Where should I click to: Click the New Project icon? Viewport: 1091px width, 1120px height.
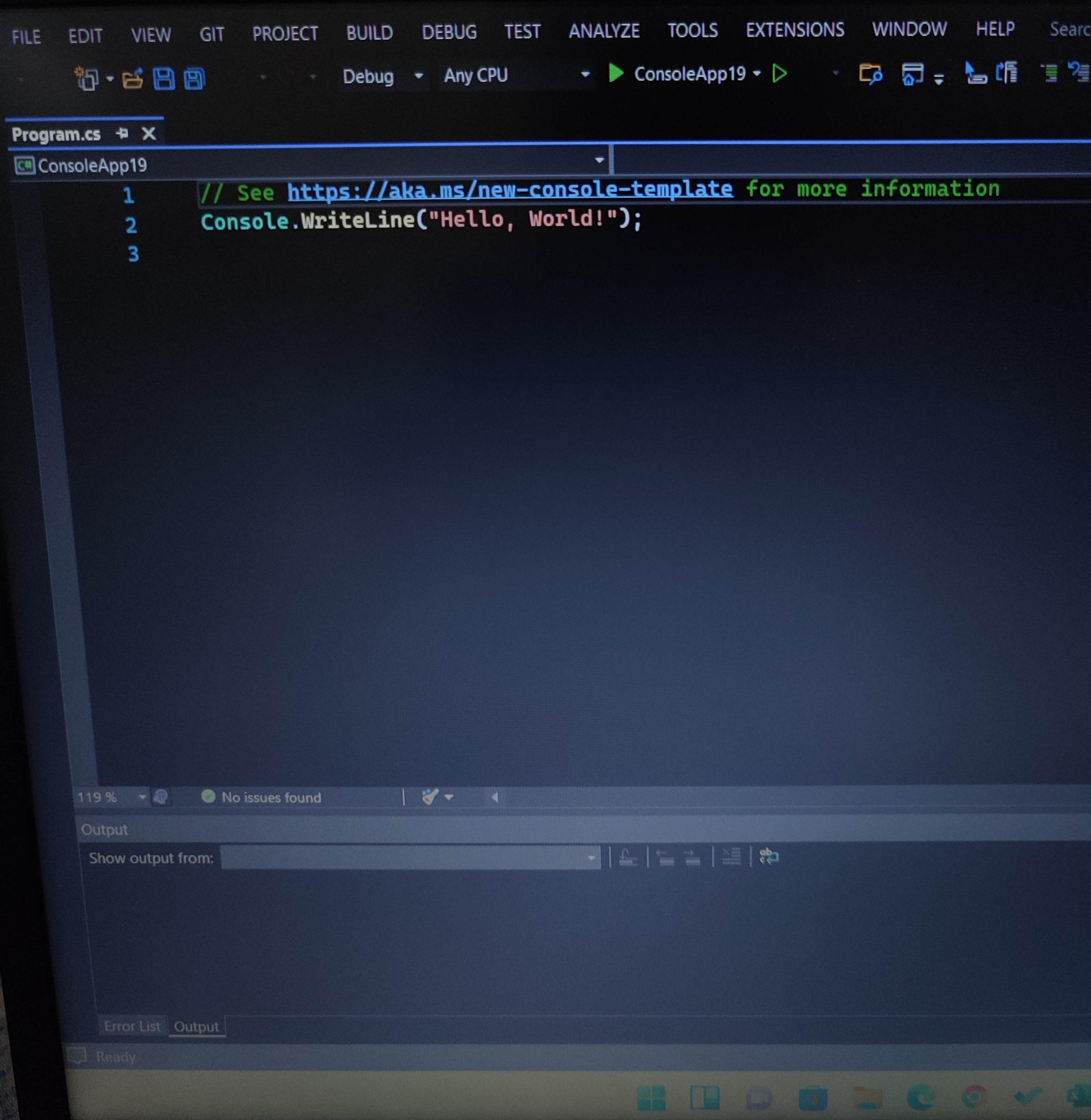pyautogui.click(x=87, y=79)
